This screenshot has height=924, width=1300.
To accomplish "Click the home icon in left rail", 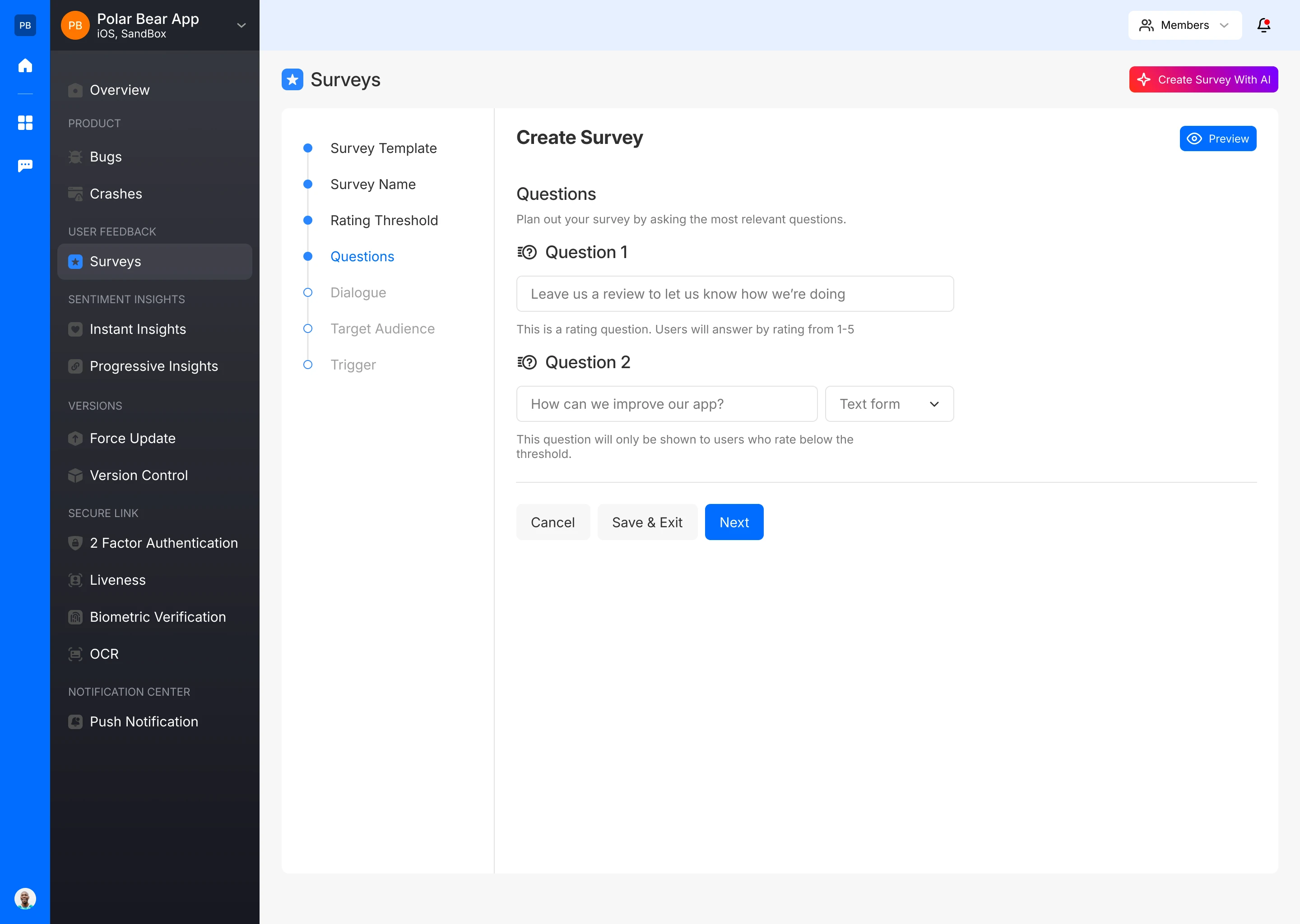I will click(x=25, y=65).
